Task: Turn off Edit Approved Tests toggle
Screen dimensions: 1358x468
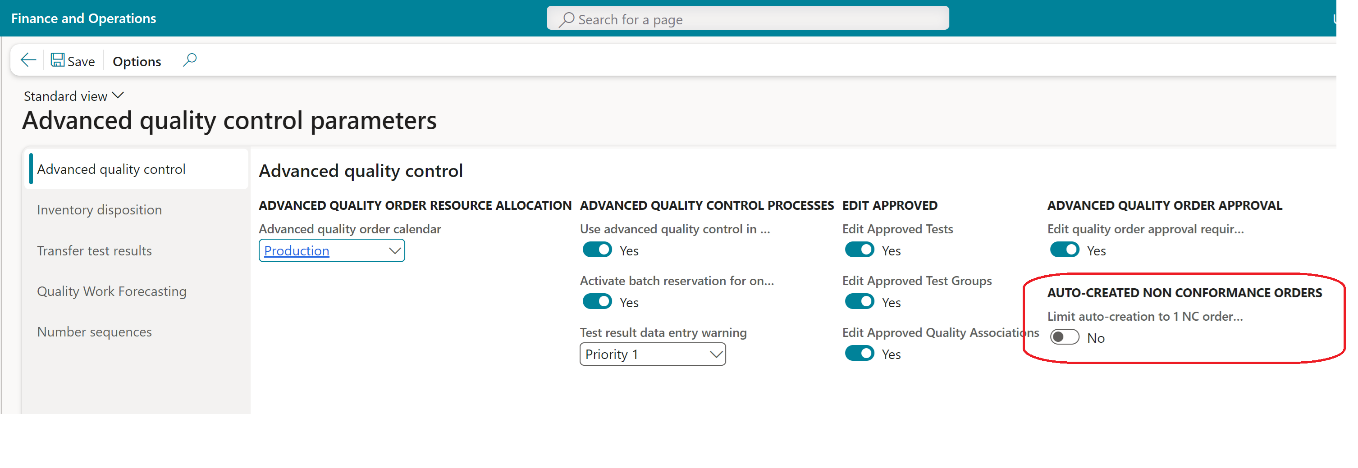Action: 860,250
